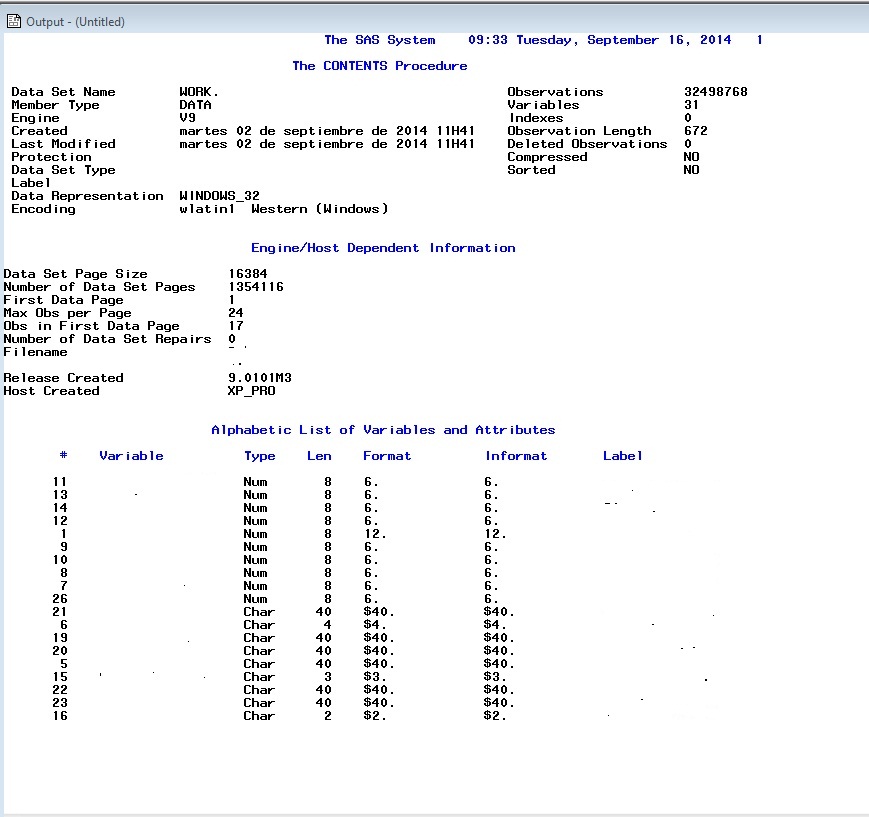Click the Informat column header
The image size is (869, 817).
pos(516,456)
